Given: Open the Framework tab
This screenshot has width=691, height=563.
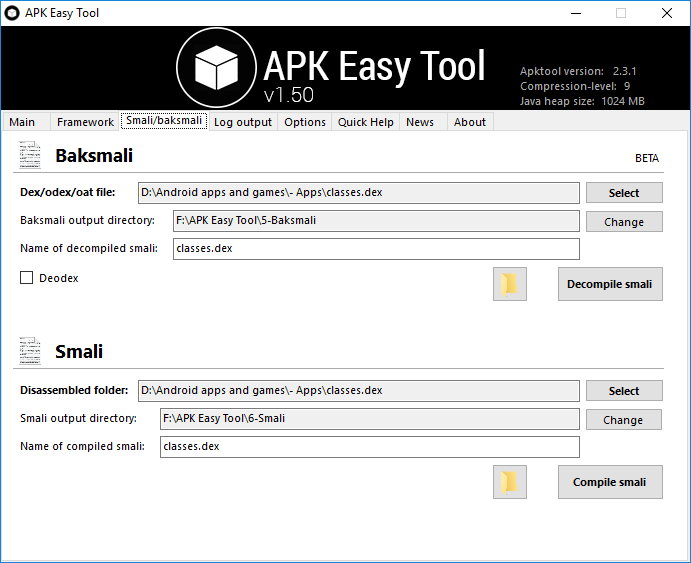Looking at the screenshot, I should (x=85, y=122).
